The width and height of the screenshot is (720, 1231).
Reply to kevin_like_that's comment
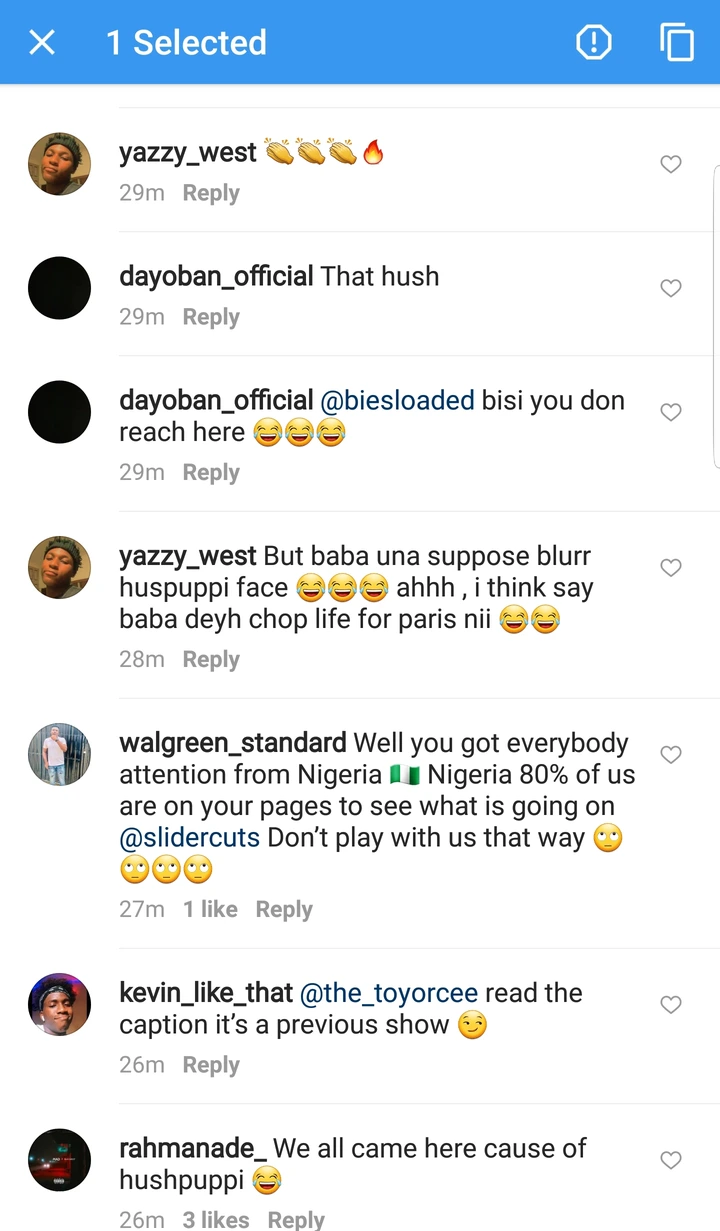pyautogui.click(x=211, y=1065)
